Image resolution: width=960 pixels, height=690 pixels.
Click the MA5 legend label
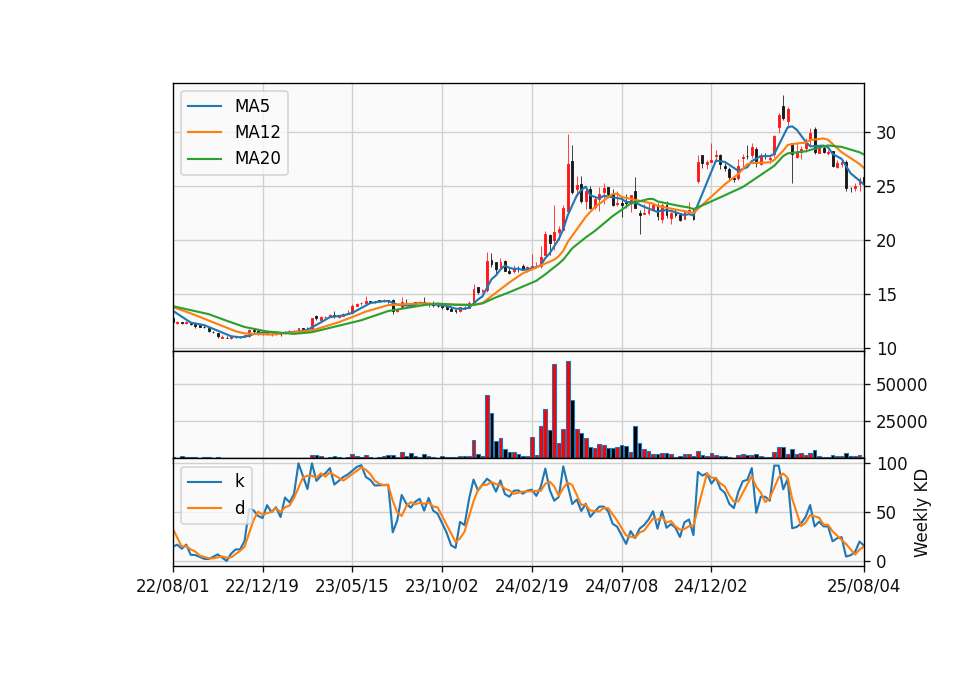click(252, 106)
